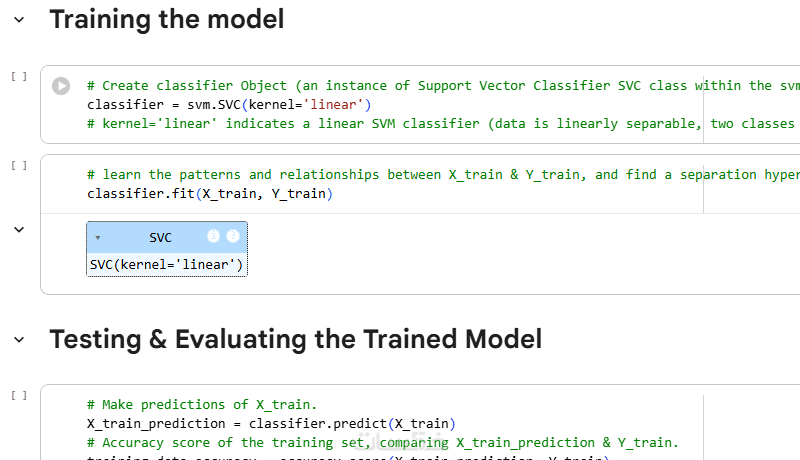Place cursor in the 'X_train_prediction' code line
Image resolution: width=800 pixels, height=460 pixels.
271,423
